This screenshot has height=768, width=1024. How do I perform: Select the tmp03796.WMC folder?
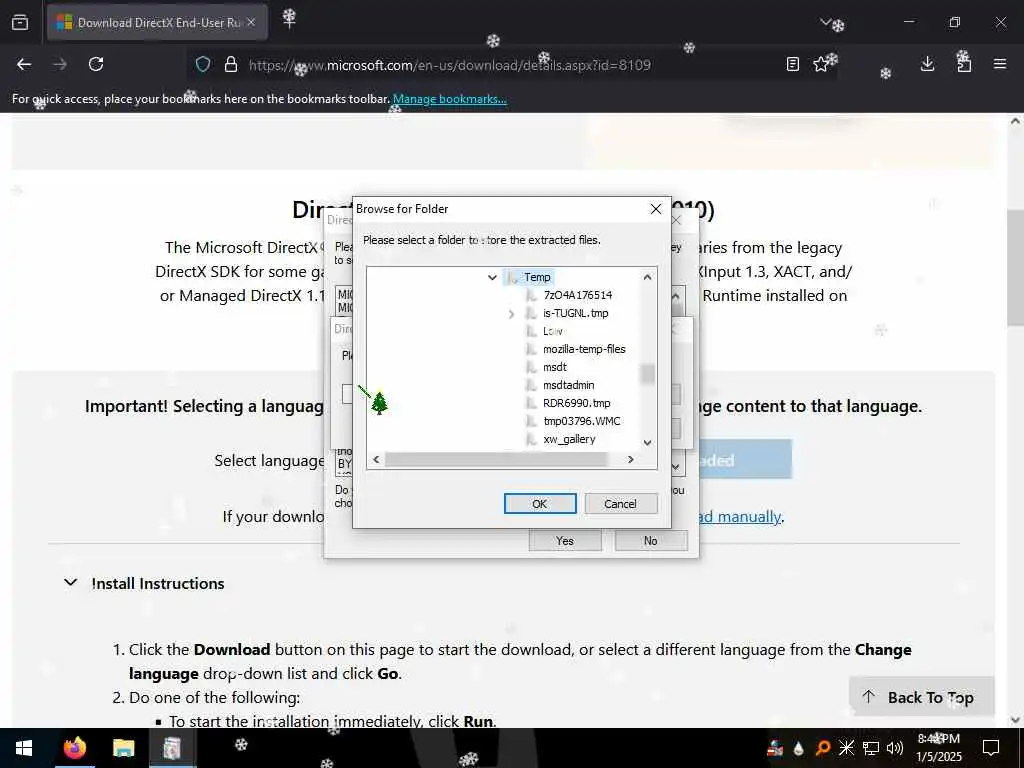coord(581,421)
